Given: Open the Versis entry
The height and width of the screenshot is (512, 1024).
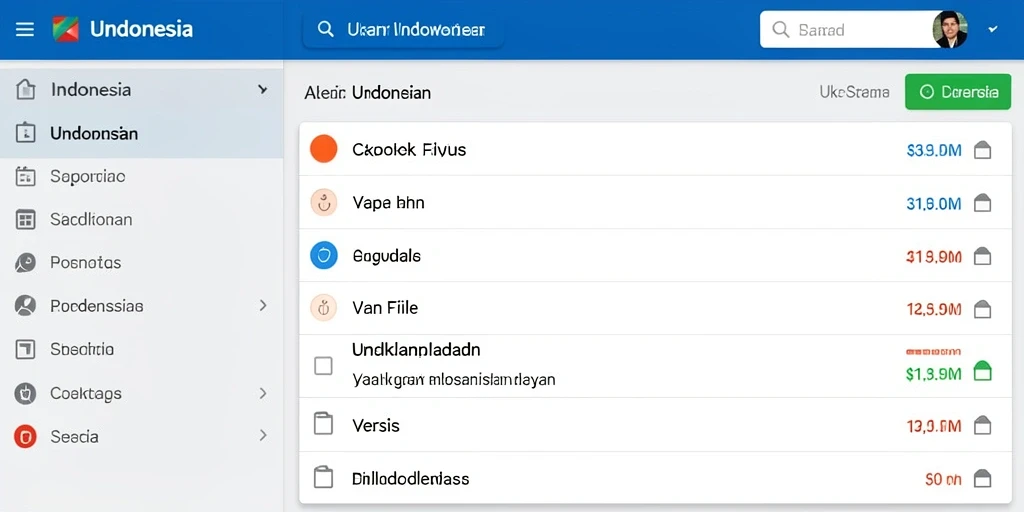Looking at the screenshot, I should click(x=376, y=425).
